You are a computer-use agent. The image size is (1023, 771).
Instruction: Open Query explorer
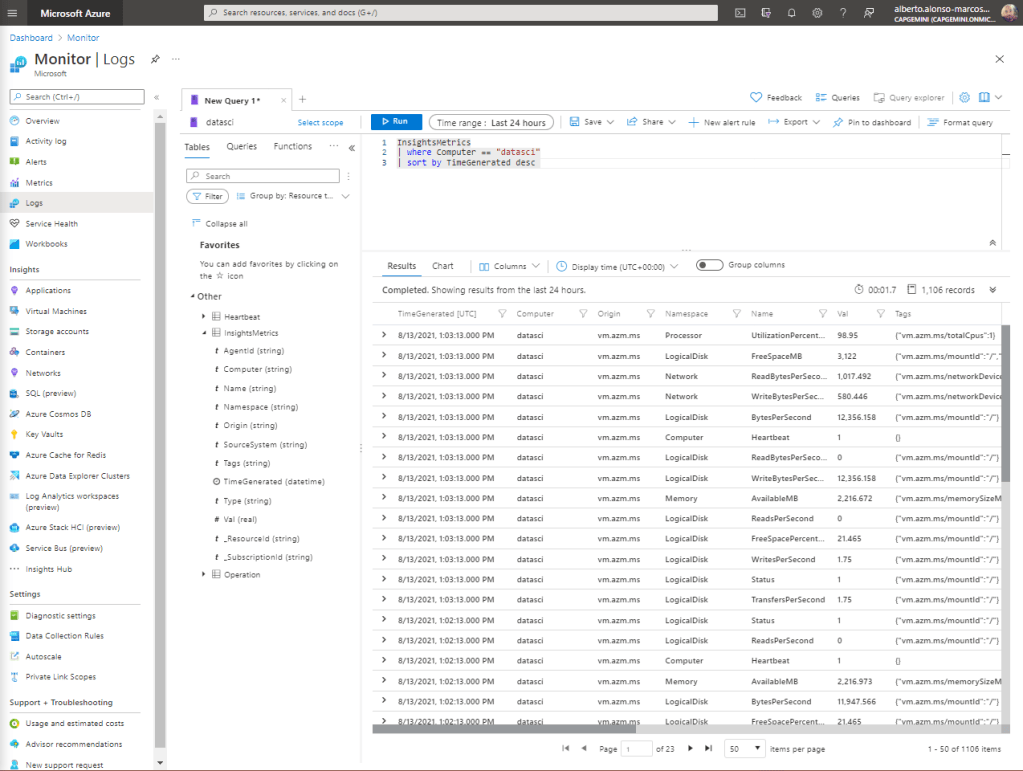pyautogui.click(x=908, y=98)
